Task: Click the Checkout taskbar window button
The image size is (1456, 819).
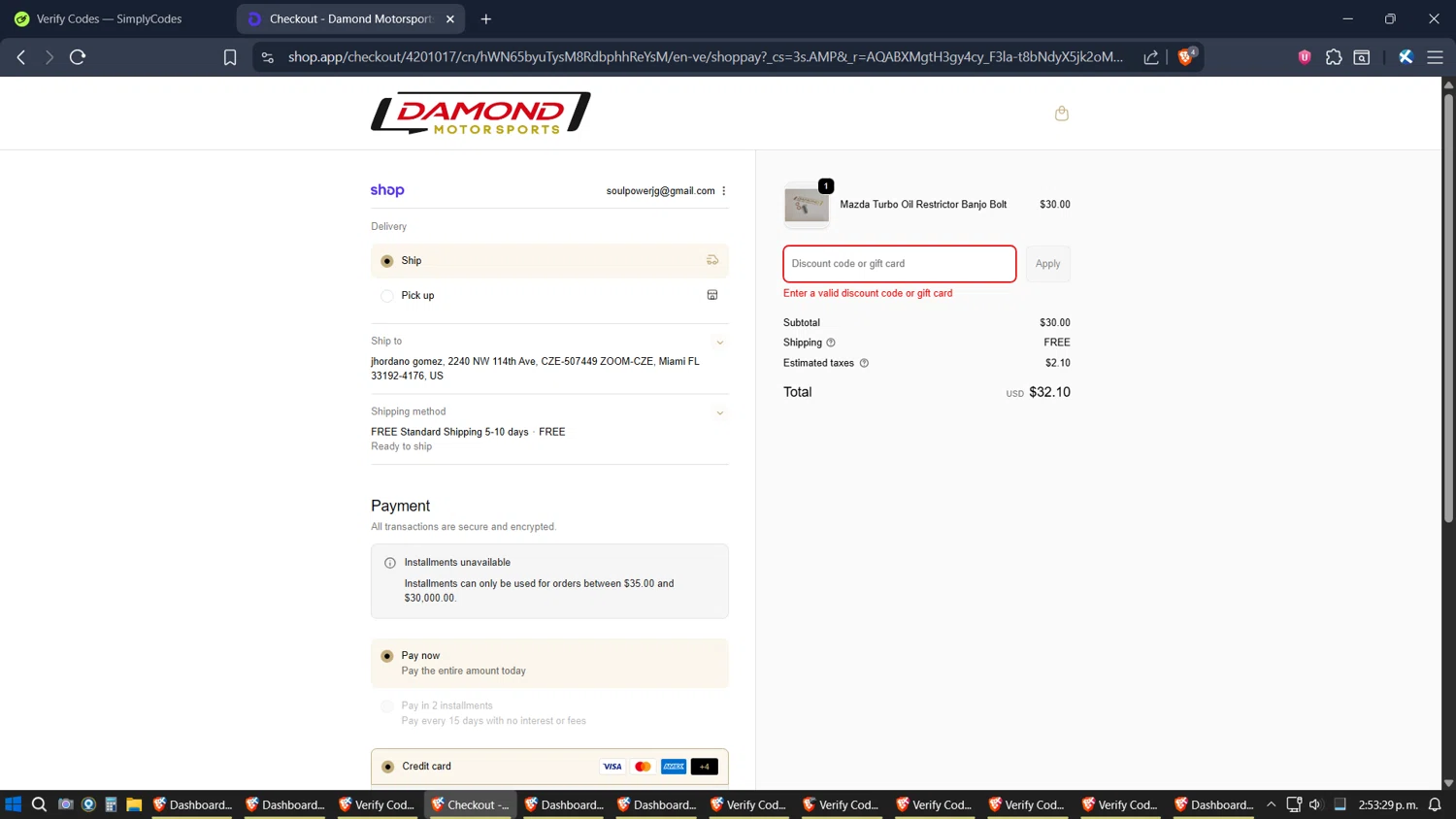Action: coord(471,804)
